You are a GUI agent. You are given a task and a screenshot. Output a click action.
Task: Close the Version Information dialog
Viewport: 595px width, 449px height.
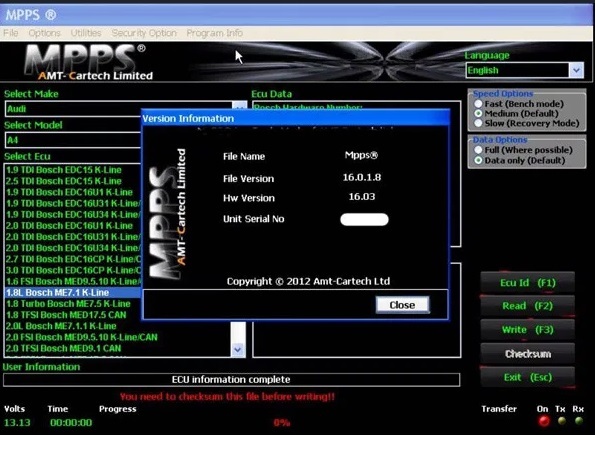pyautogui.click(x=402, y=305)
